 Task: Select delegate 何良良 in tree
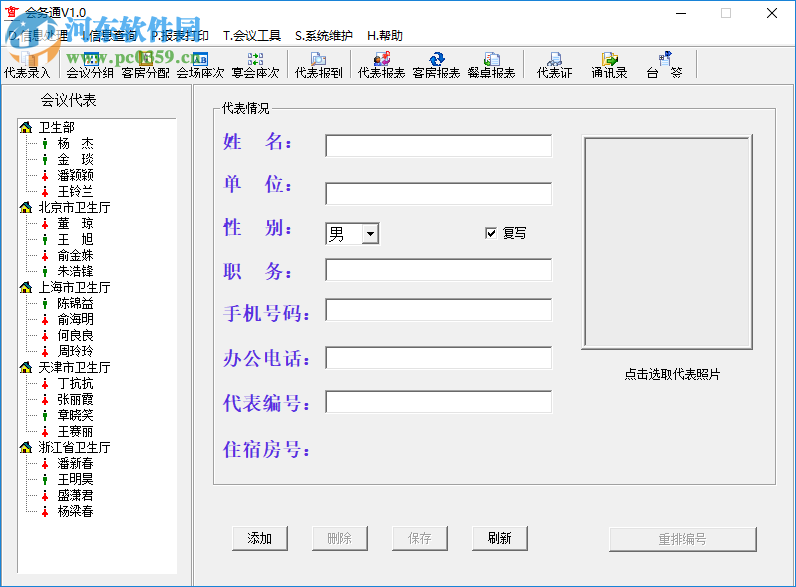click(x=75, y=335)
